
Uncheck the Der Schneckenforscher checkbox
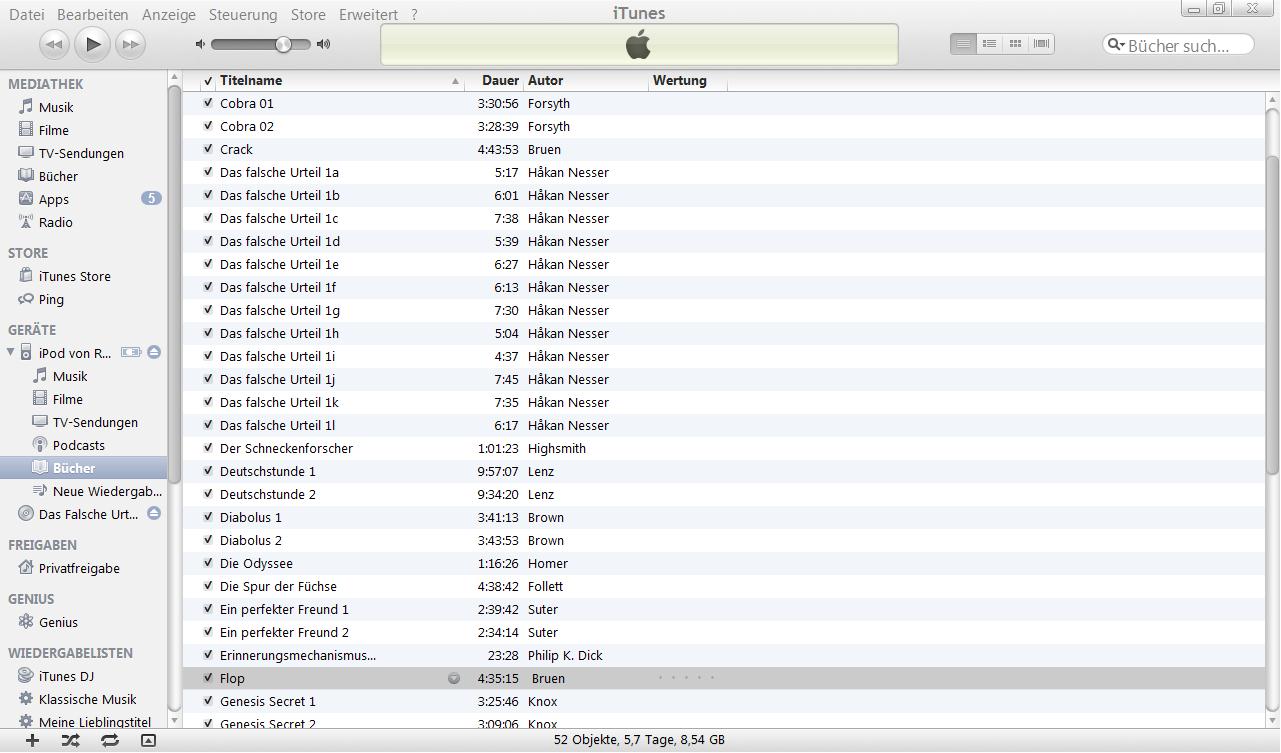208,447
